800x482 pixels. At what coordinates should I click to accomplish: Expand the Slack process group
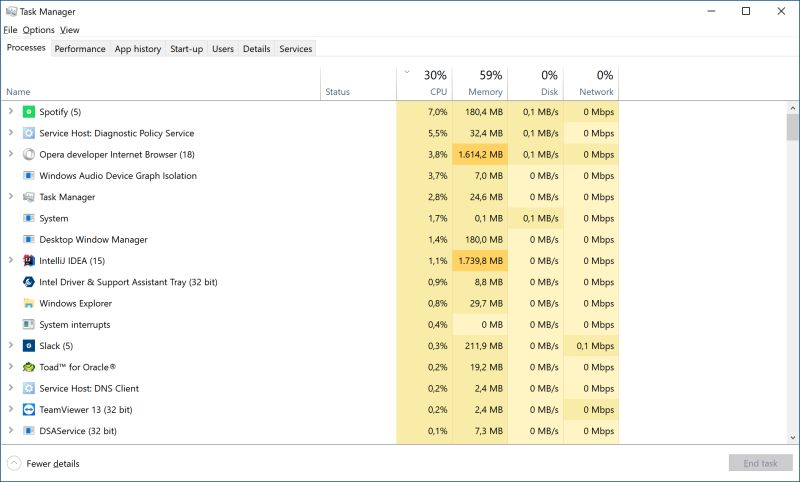coord(11,345)
